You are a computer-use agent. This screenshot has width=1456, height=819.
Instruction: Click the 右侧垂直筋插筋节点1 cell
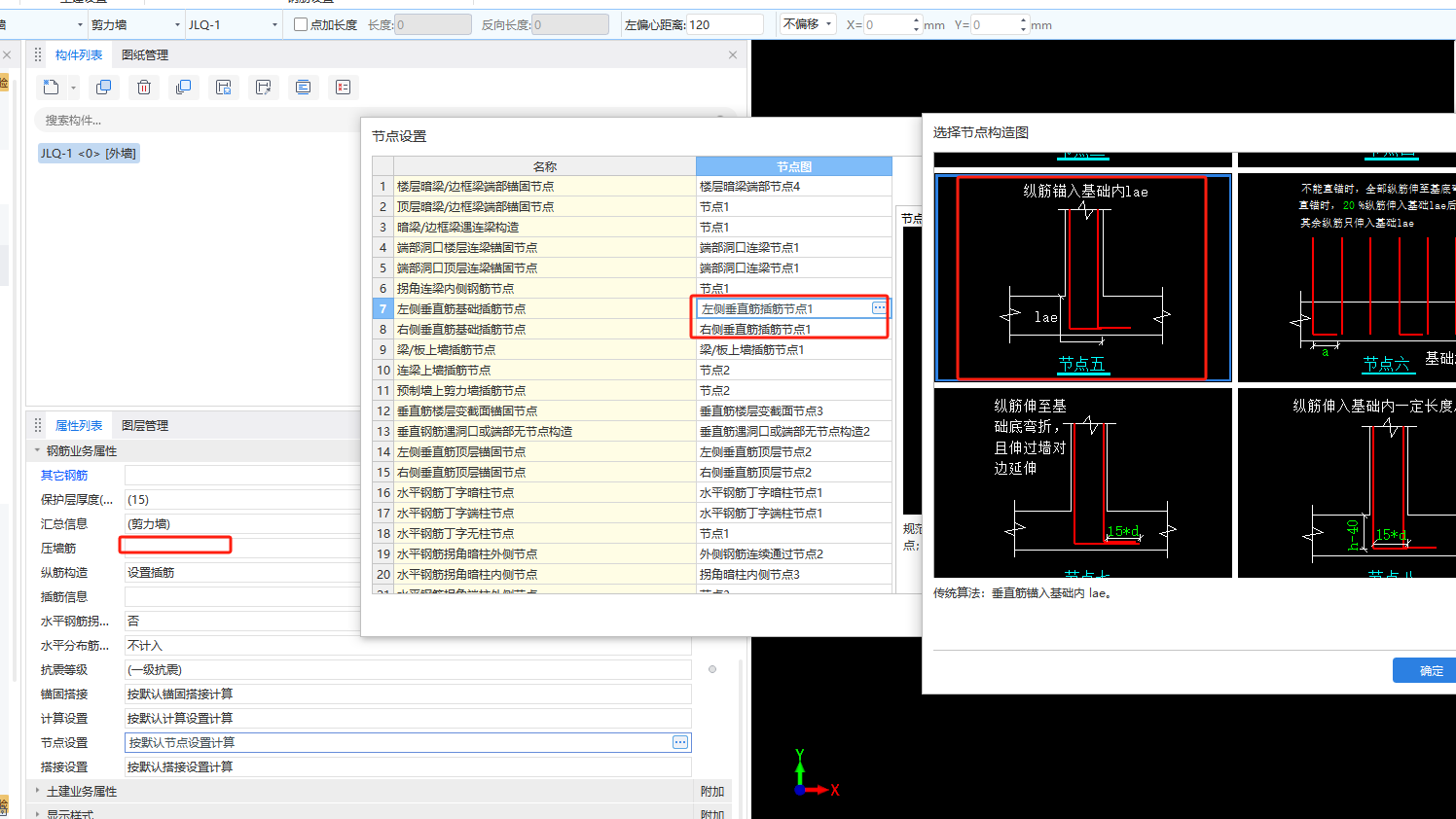[x=794, y=329]
